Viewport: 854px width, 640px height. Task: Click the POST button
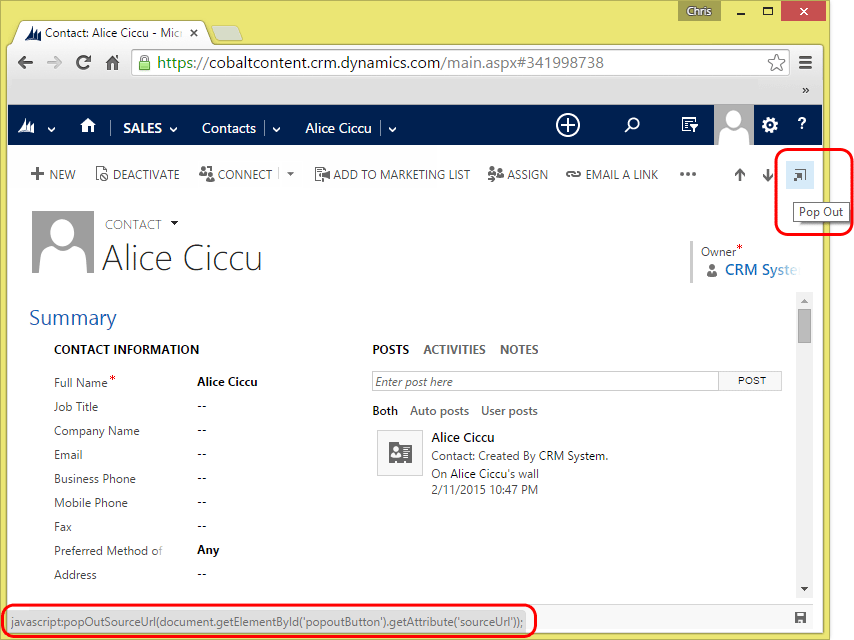(x=752, y=381)
